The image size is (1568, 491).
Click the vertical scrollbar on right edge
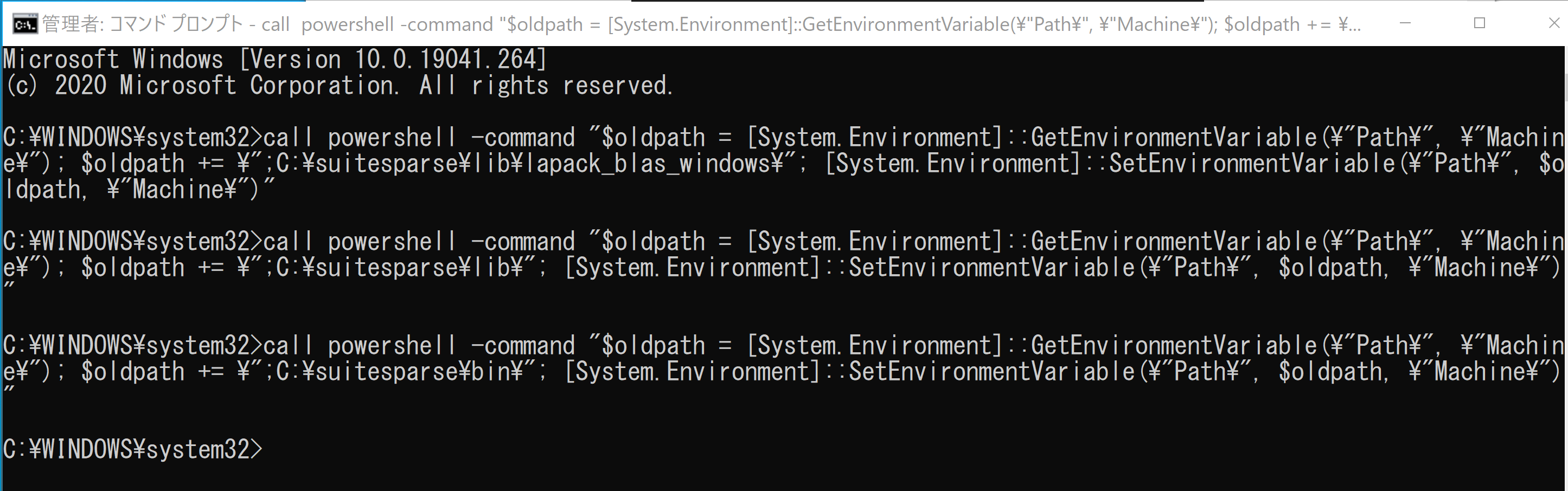tap(1565, 268)
